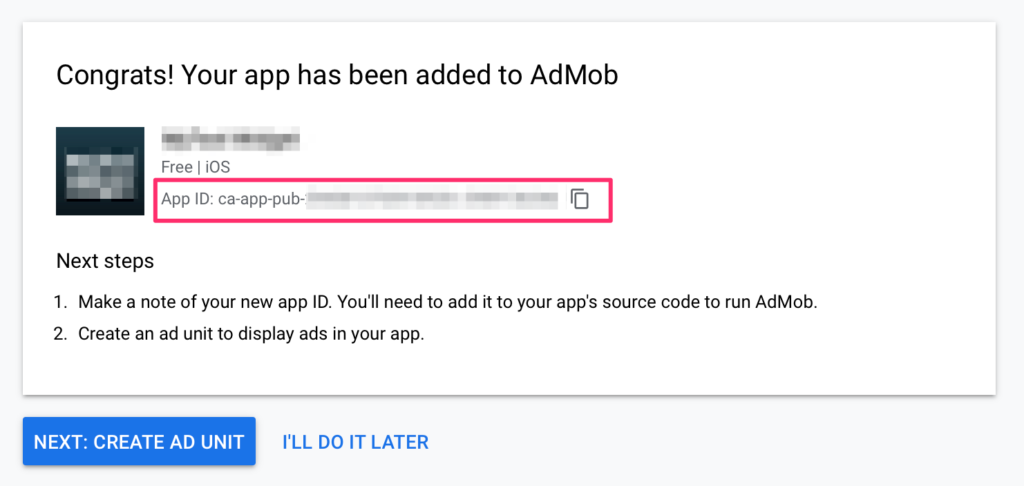Click NEXT: CREATE AD UNIT button
1024x486 pixels.
click(x=139, y=442)
